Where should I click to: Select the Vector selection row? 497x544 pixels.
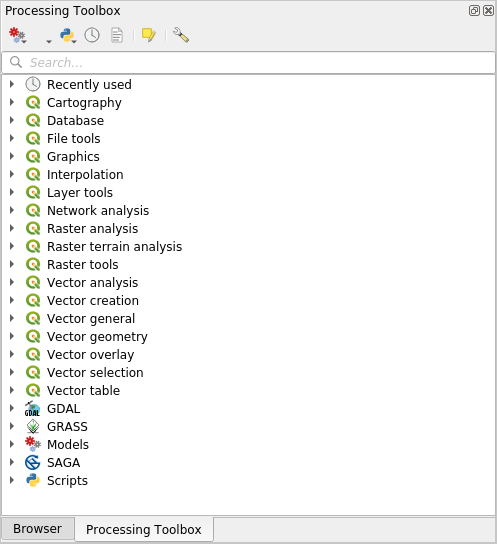click(x=248, y=372)
